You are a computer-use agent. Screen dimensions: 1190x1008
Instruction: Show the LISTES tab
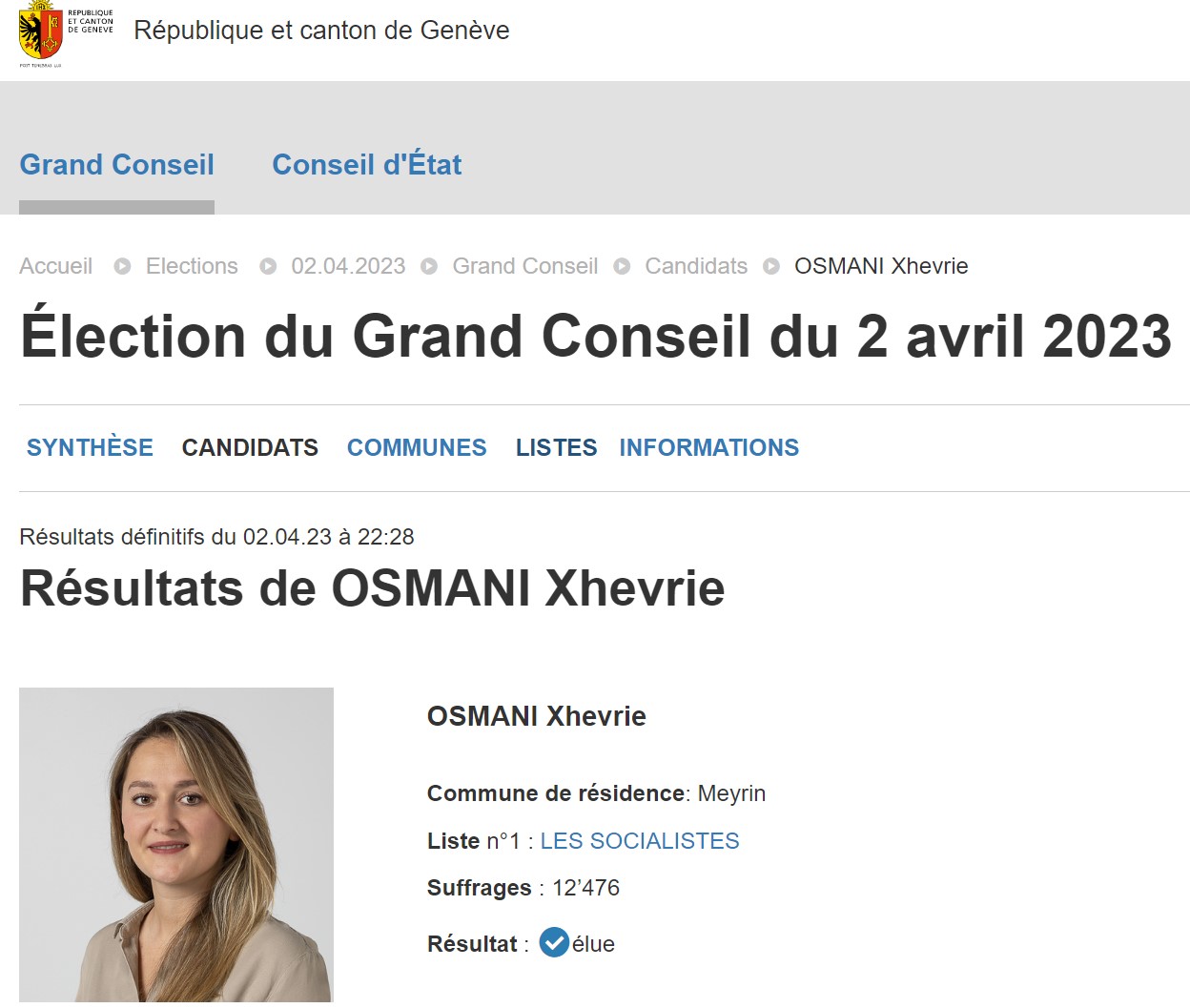[556, 447]
